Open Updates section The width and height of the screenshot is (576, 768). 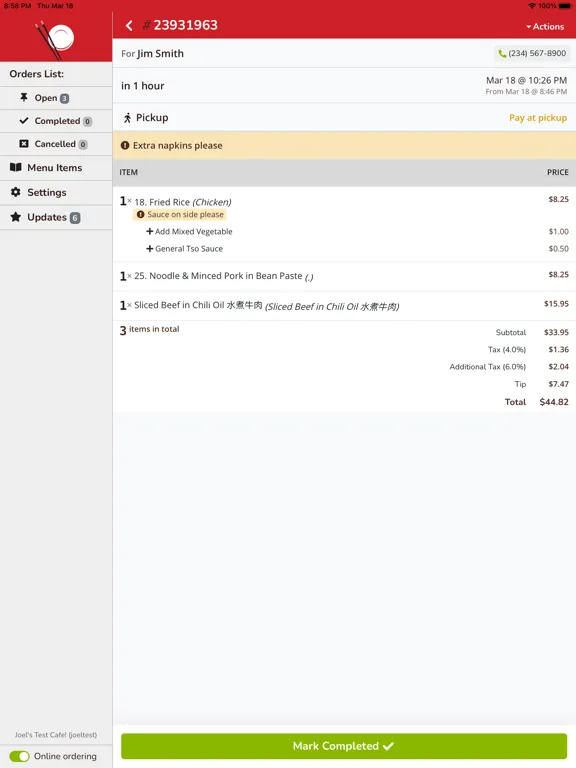(x=56, y=217)
